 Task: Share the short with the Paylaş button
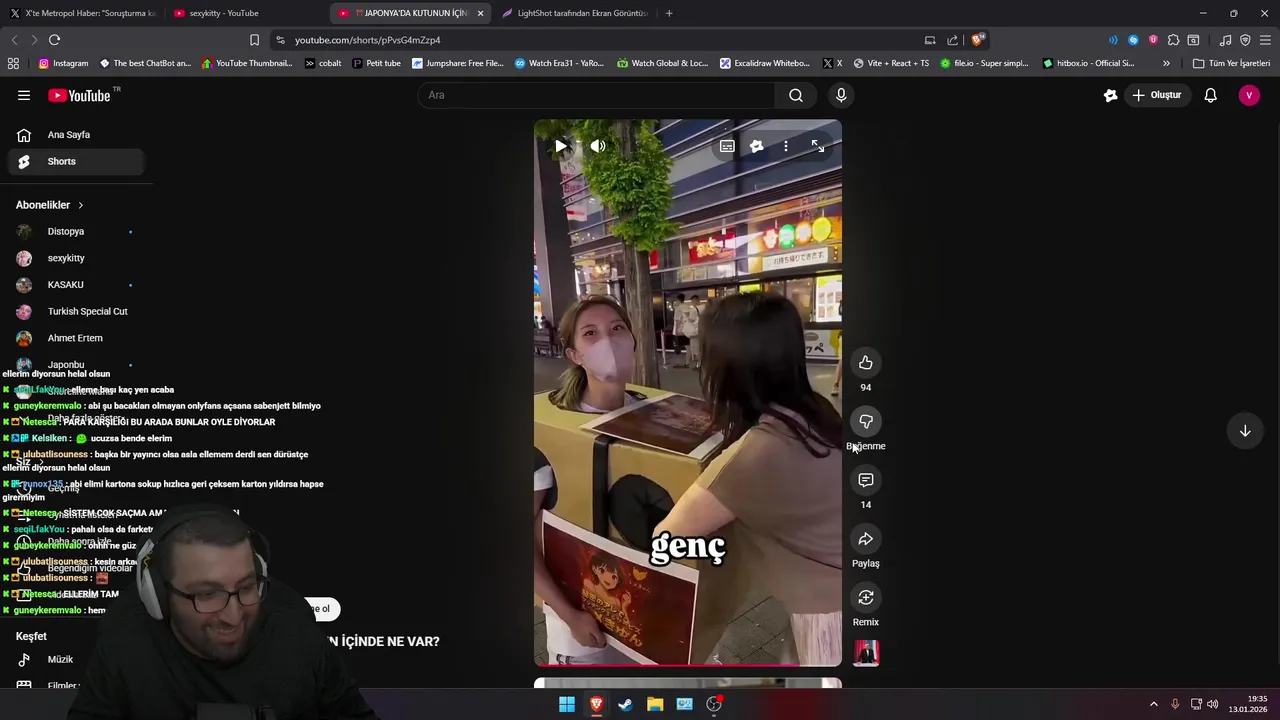tap(866, 540)
